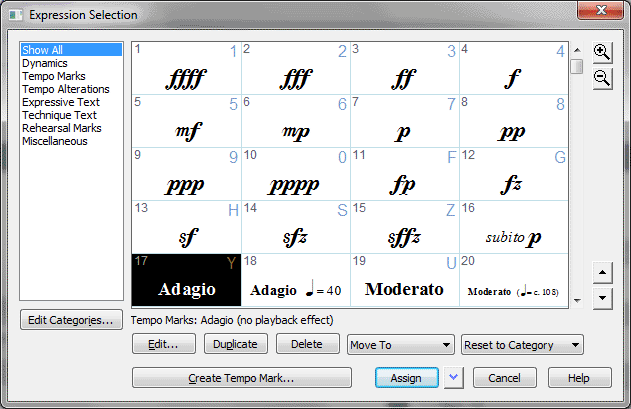The height and width of the screenshot is (409, 631).
Task: Select the ffff dynamic expression
Action: click(186, 68)
